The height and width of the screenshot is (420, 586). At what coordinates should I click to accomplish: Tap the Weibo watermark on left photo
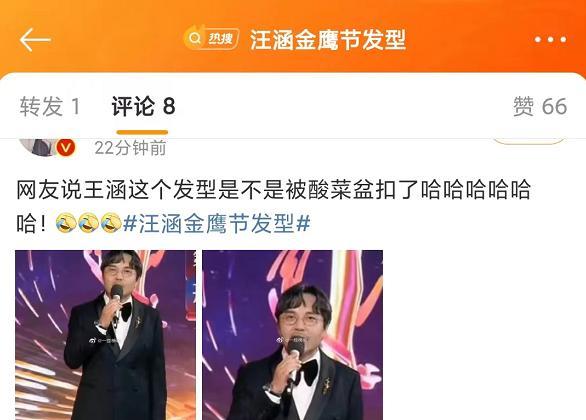coord(104,341)
